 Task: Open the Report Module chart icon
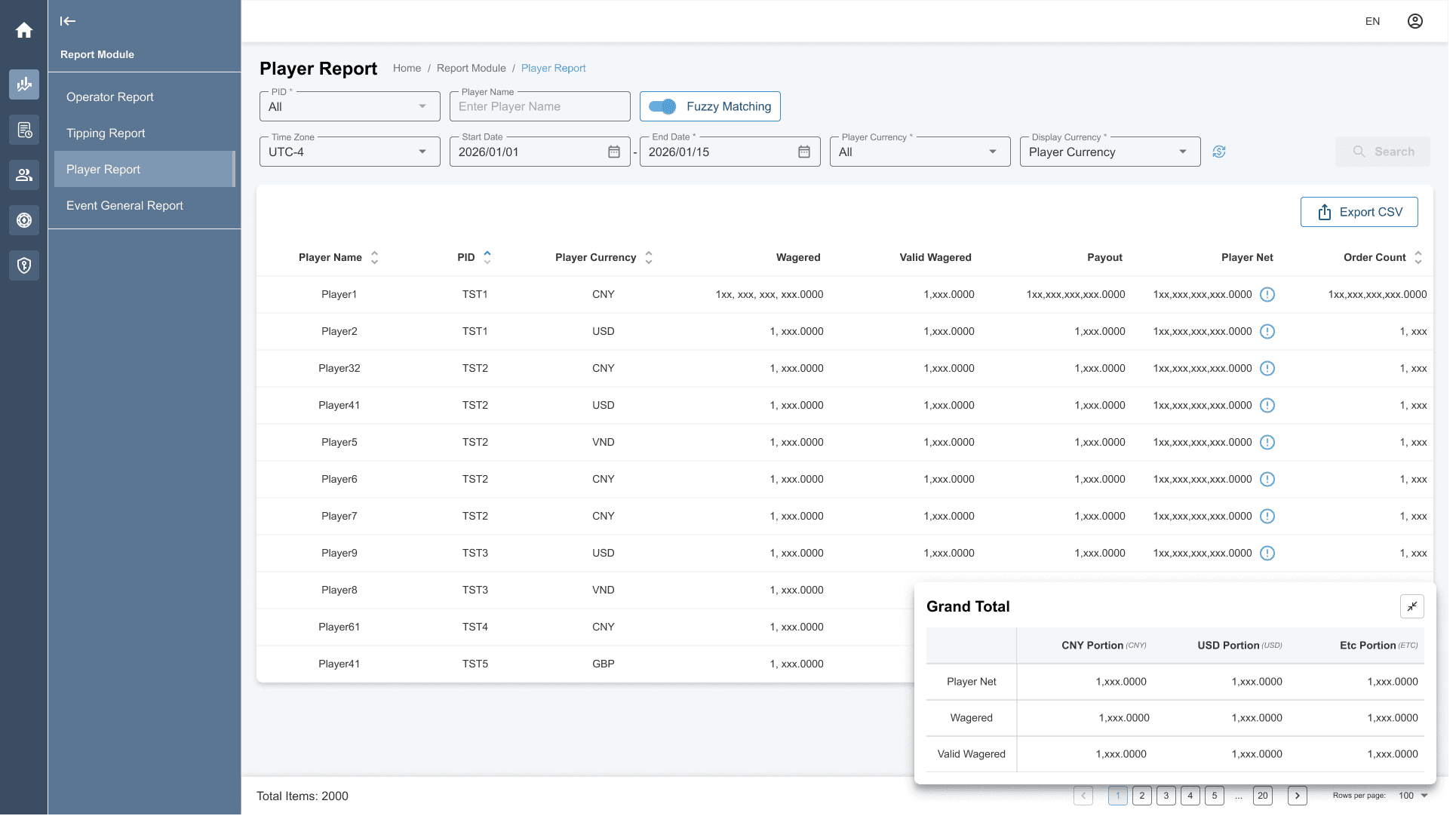coord(24,84)
